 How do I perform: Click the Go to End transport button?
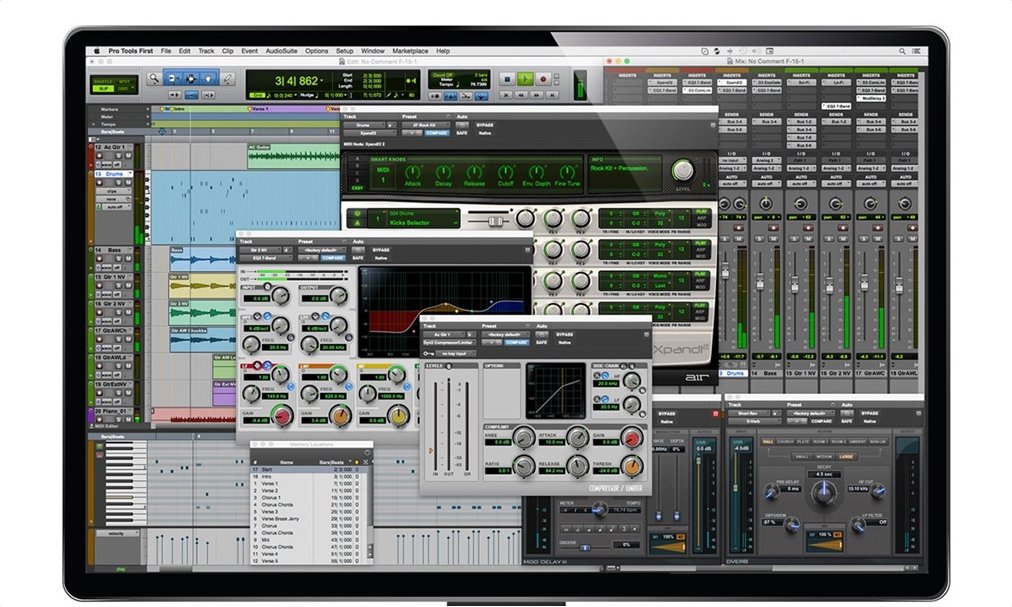click(551, 95)
